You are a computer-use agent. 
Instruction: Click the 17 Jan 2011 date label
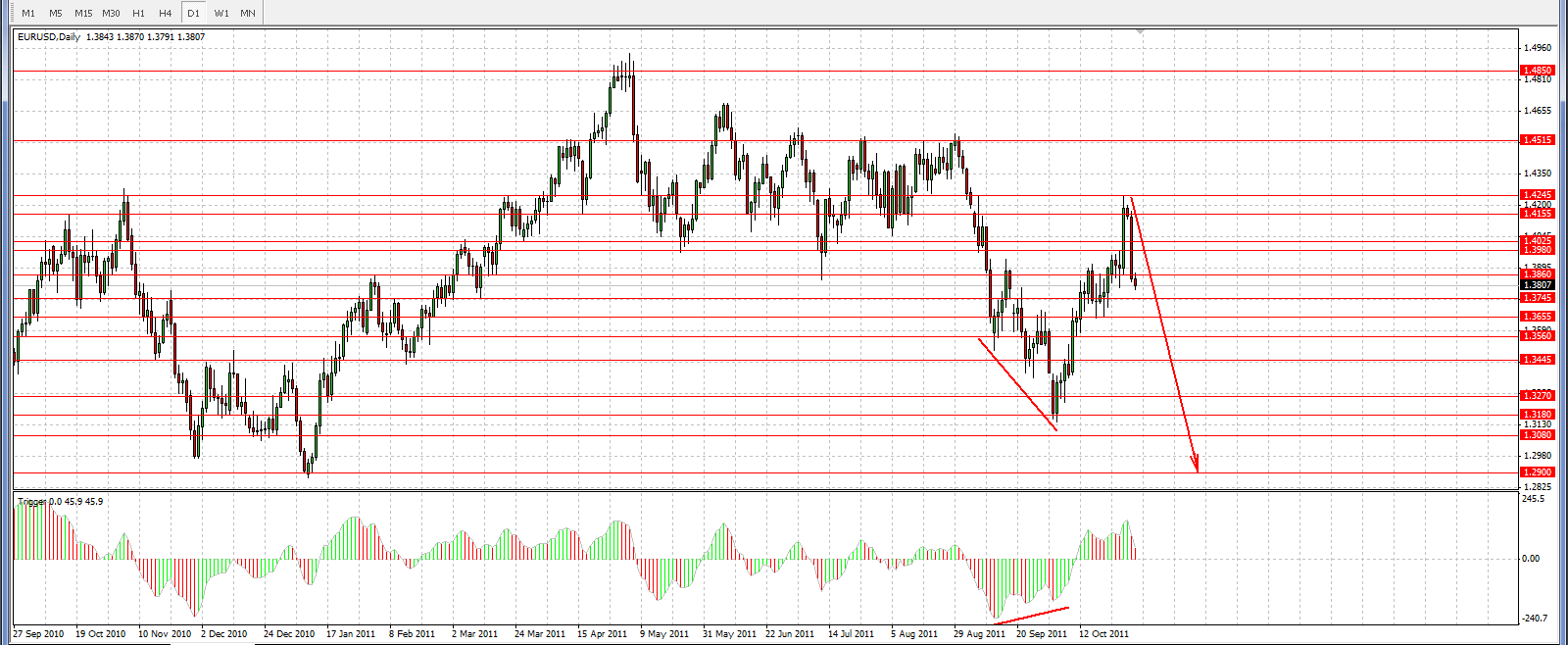tap(351, 634)
